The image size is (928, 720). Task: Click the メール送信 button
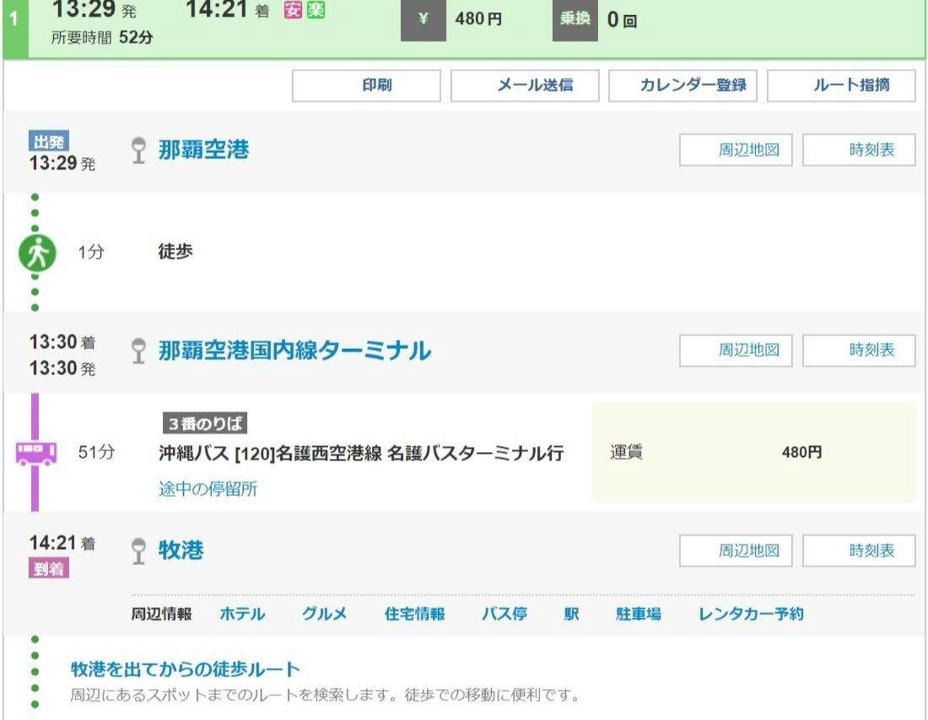(525, 86)
